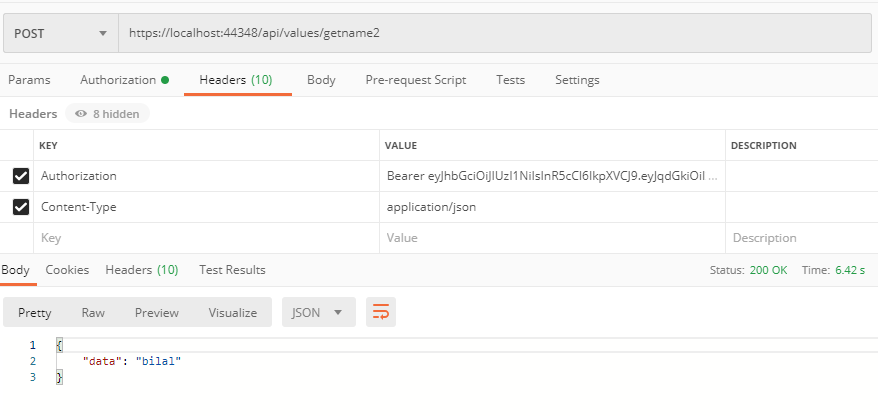Open the JSON format dropdown

click(x=318, y=313)
